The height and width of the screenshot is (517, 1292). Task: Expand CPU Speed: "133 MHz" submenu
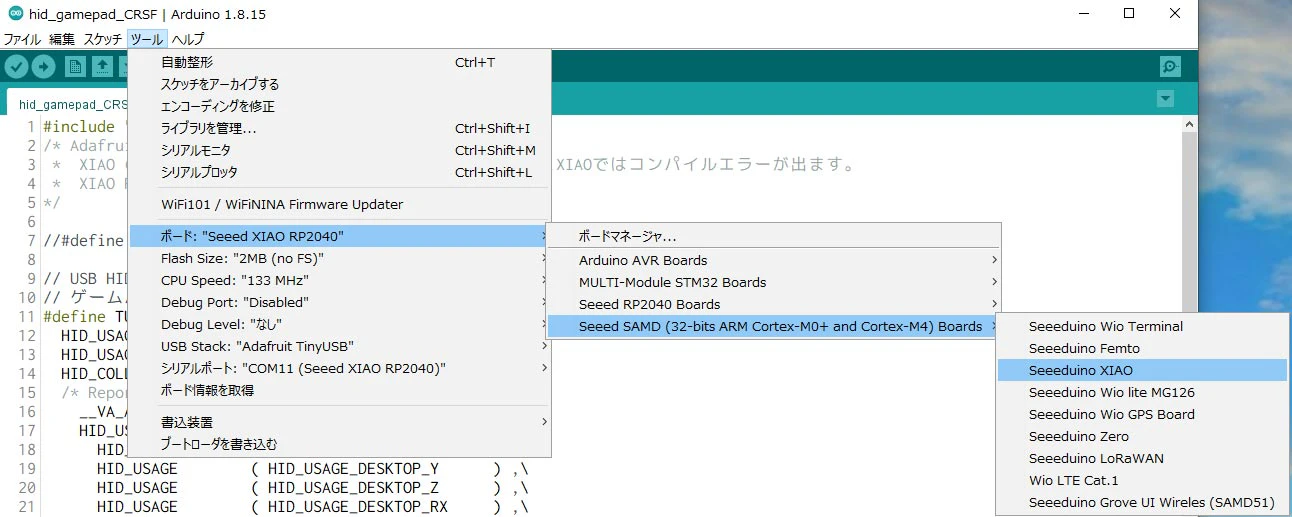[x=339, y=280]
